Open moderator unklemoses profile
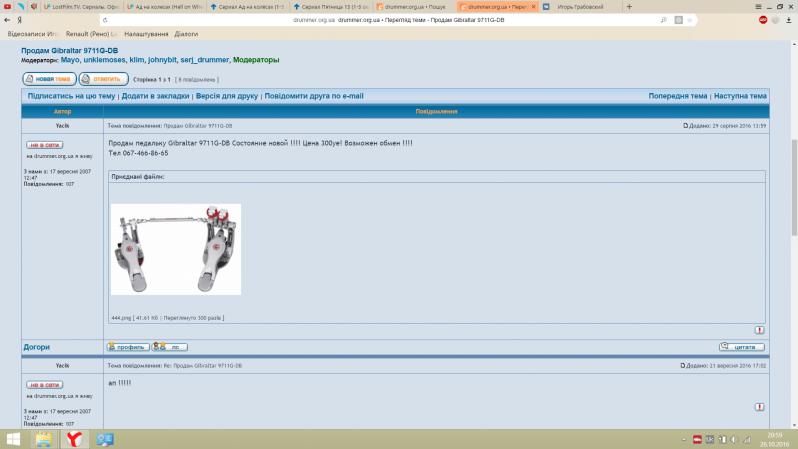798x449 pixels. [104, 60]
